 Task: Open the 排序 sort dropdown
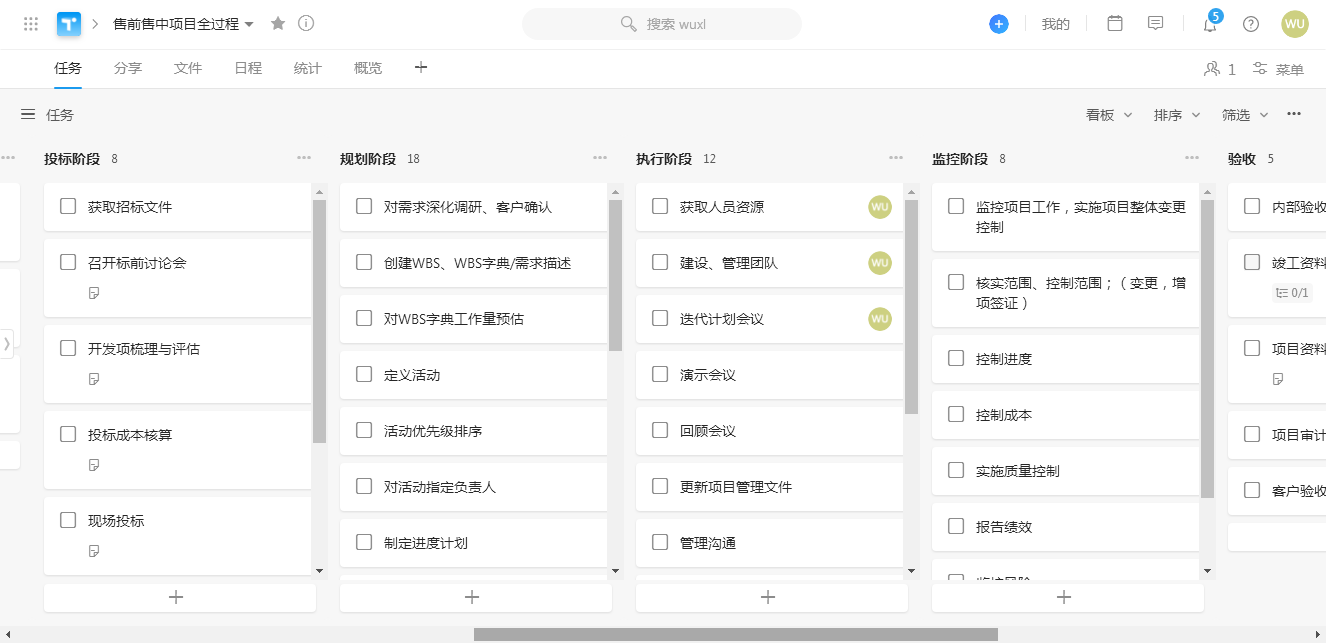pyautogui.click(x=1177, y=115)
